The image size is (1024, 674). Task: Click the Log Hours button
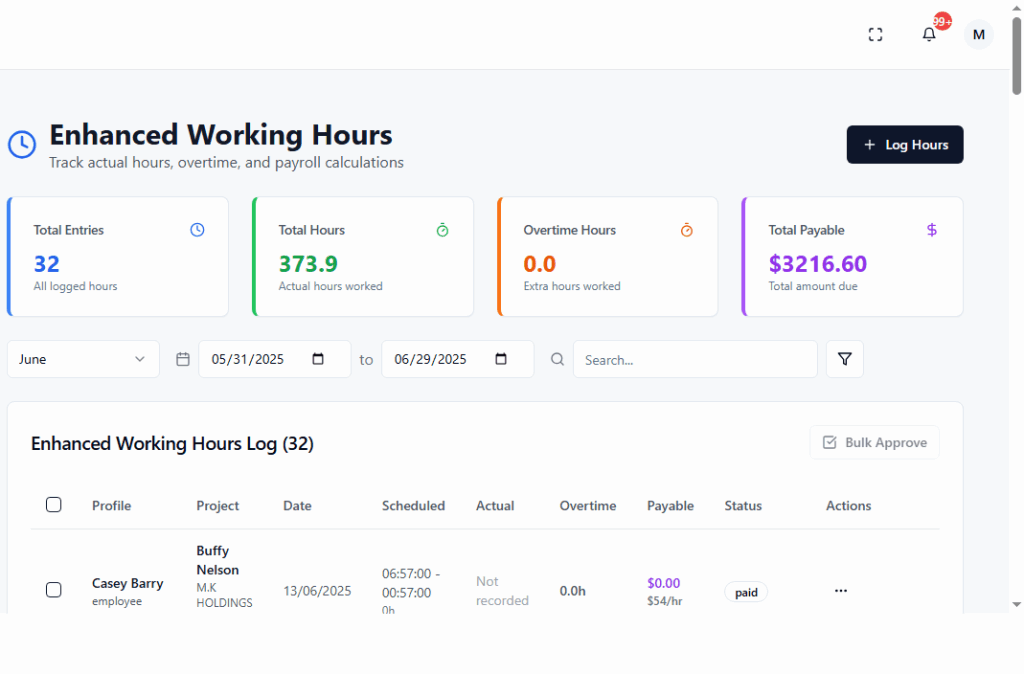pos(904,144)
